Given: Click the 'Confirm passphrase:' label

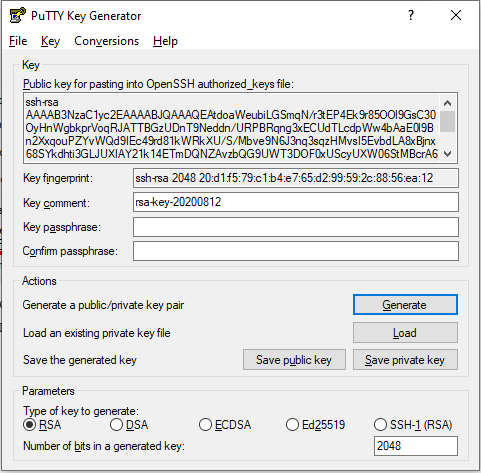Looking at the screenshot, I should pyautogui.click(x=70, y=251).
